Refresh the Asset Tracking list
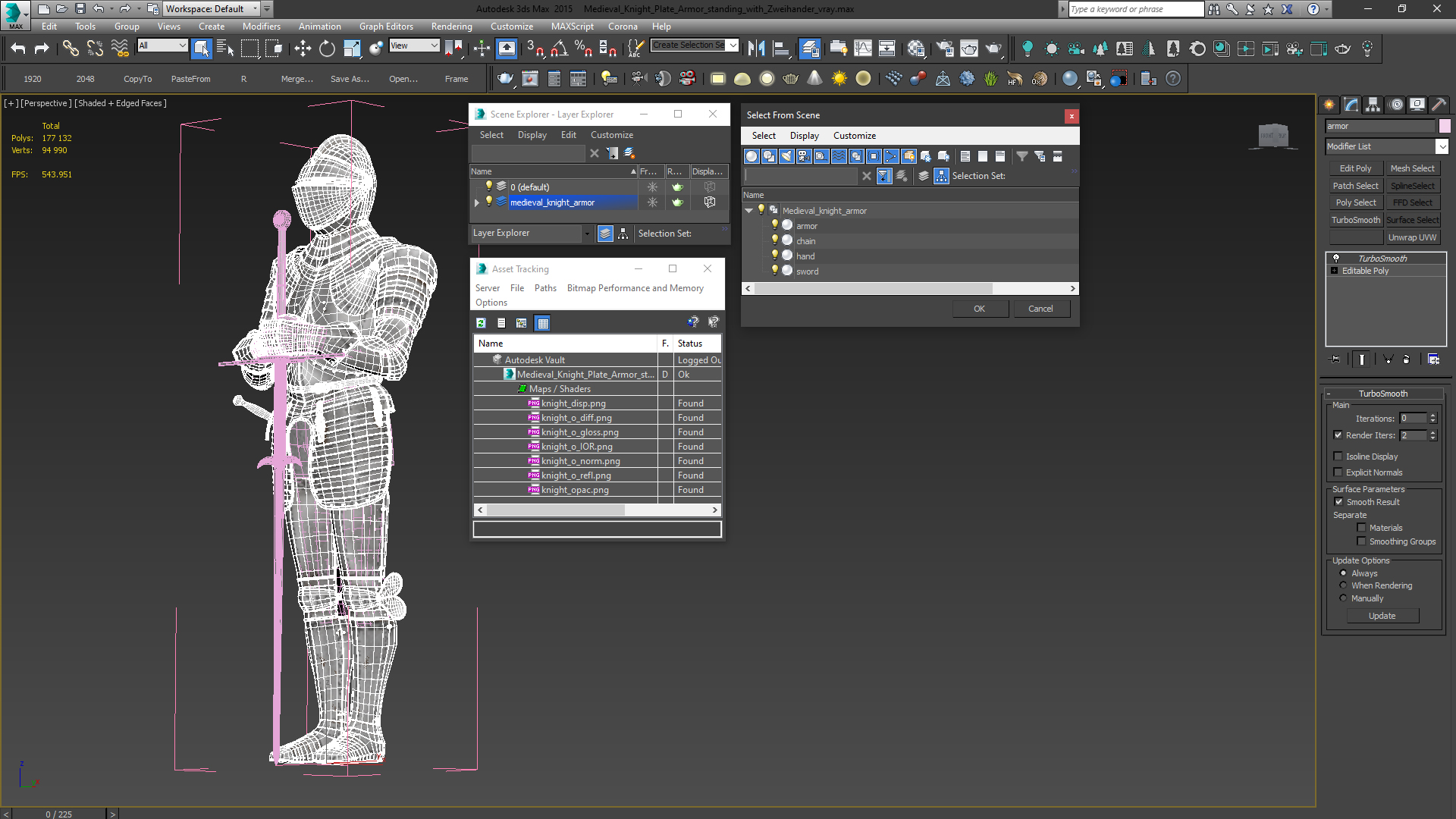1456x819 pixels. tap(481, 323)
